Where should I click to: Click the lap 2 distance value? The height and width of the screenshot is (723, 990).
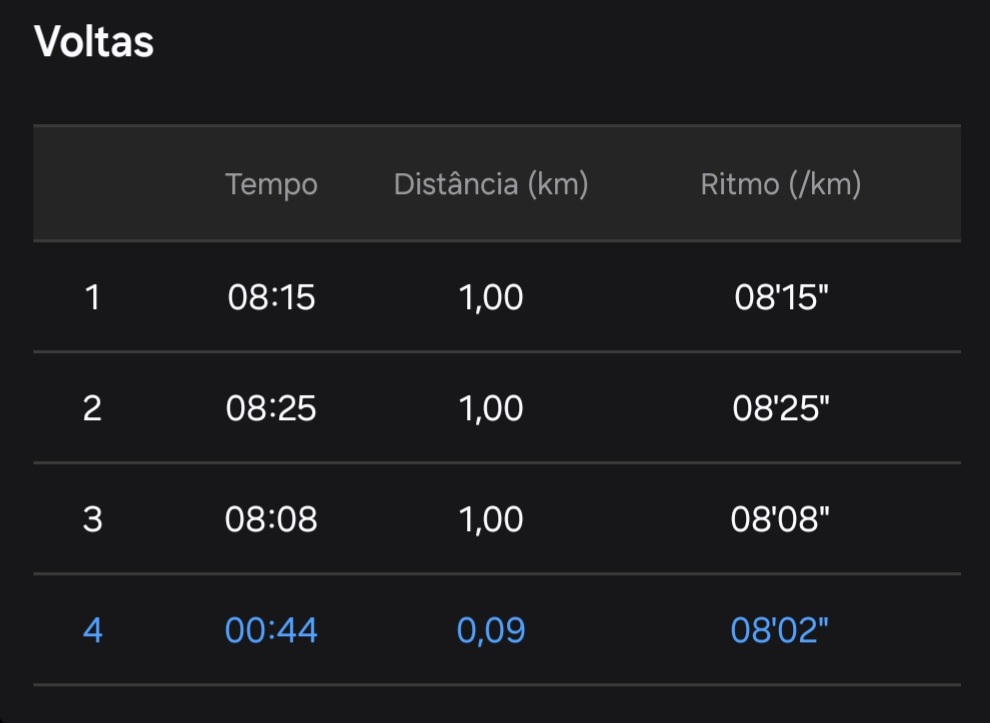pyautogui.click(x=491, y=408)
